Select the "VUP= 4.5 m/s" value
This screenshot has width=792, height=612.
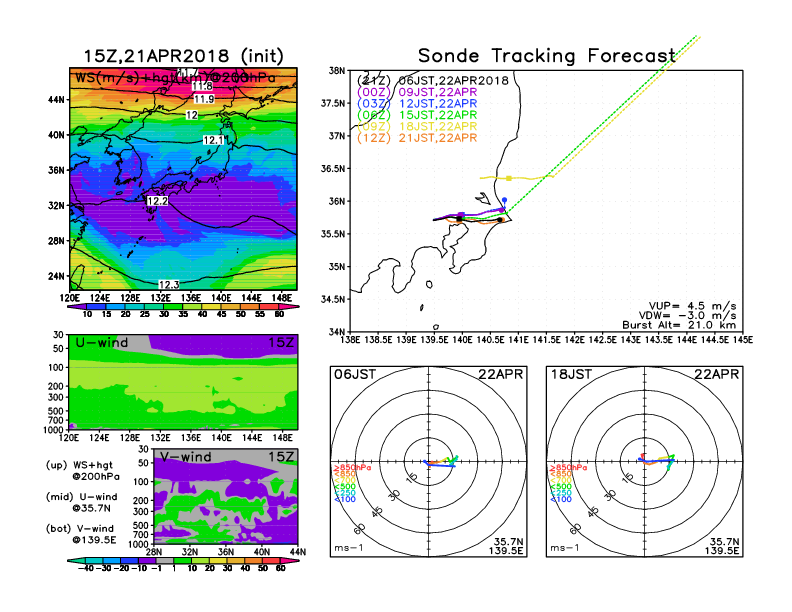(x=692, y=306)
